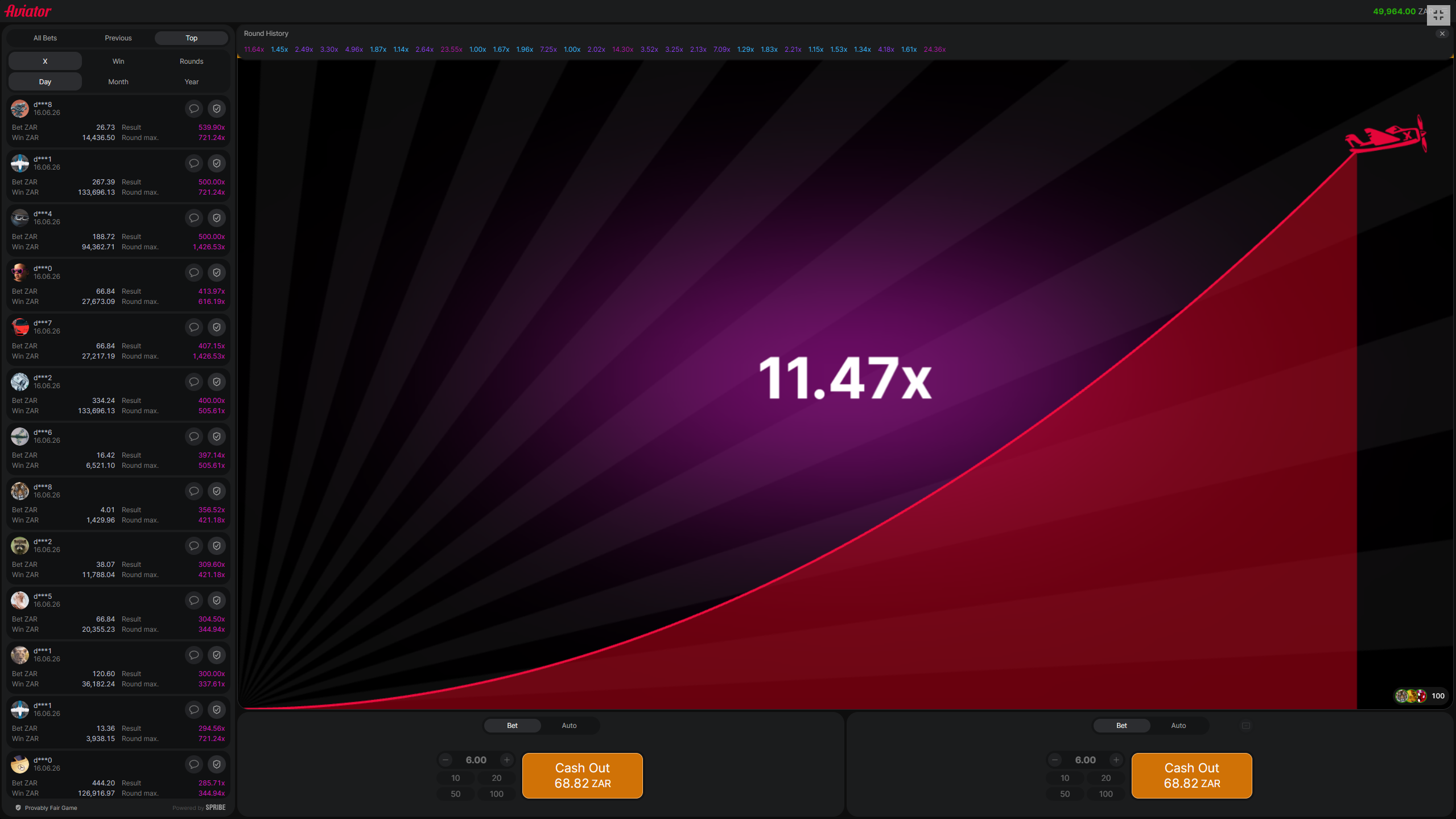Click left bet amount field 6.00
The image size is (1456, 819).
tap(476, 760)
